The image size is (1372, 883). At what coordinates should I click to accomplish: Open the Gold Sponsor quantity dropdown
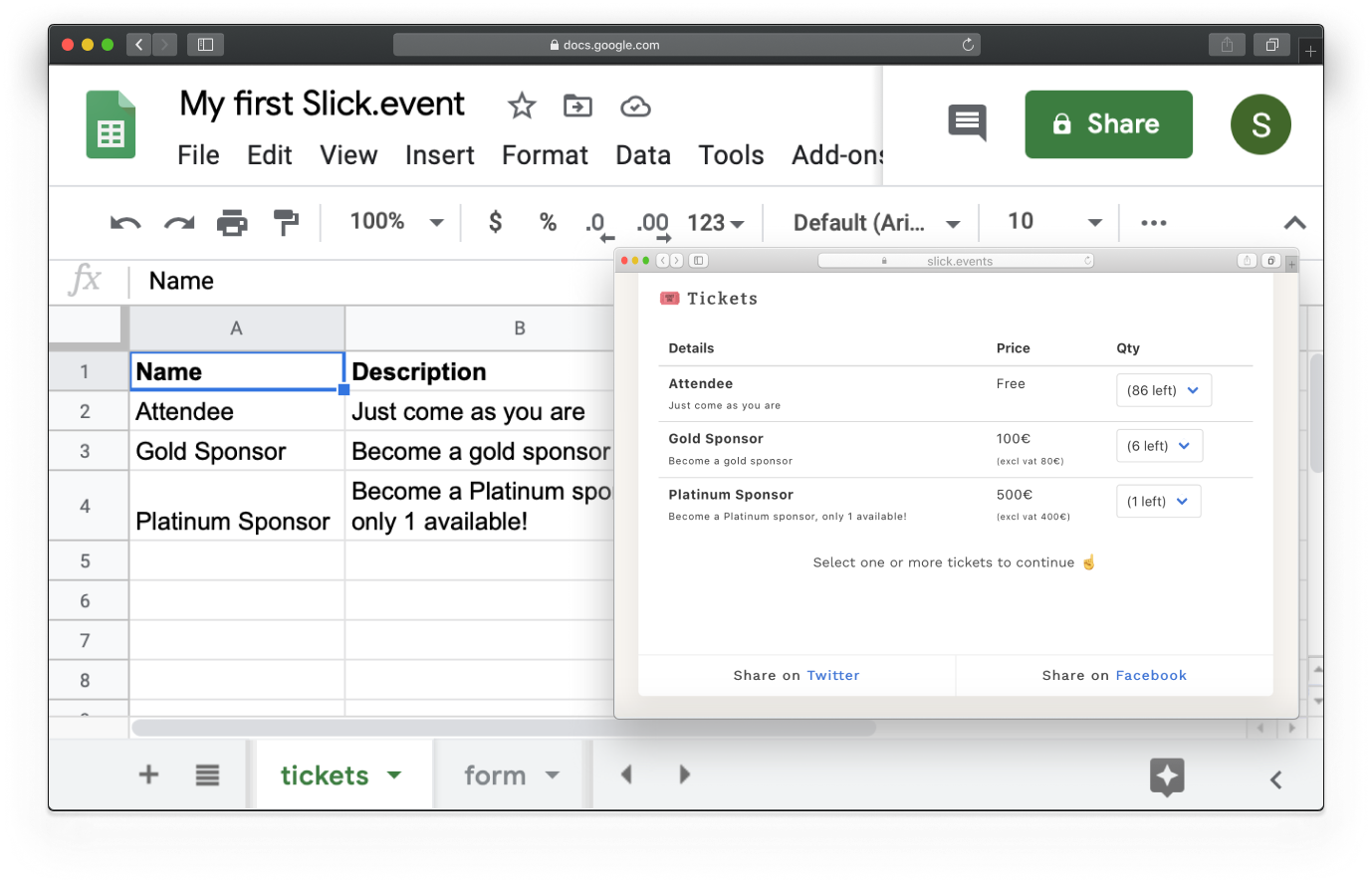[x=1159, y=445]
